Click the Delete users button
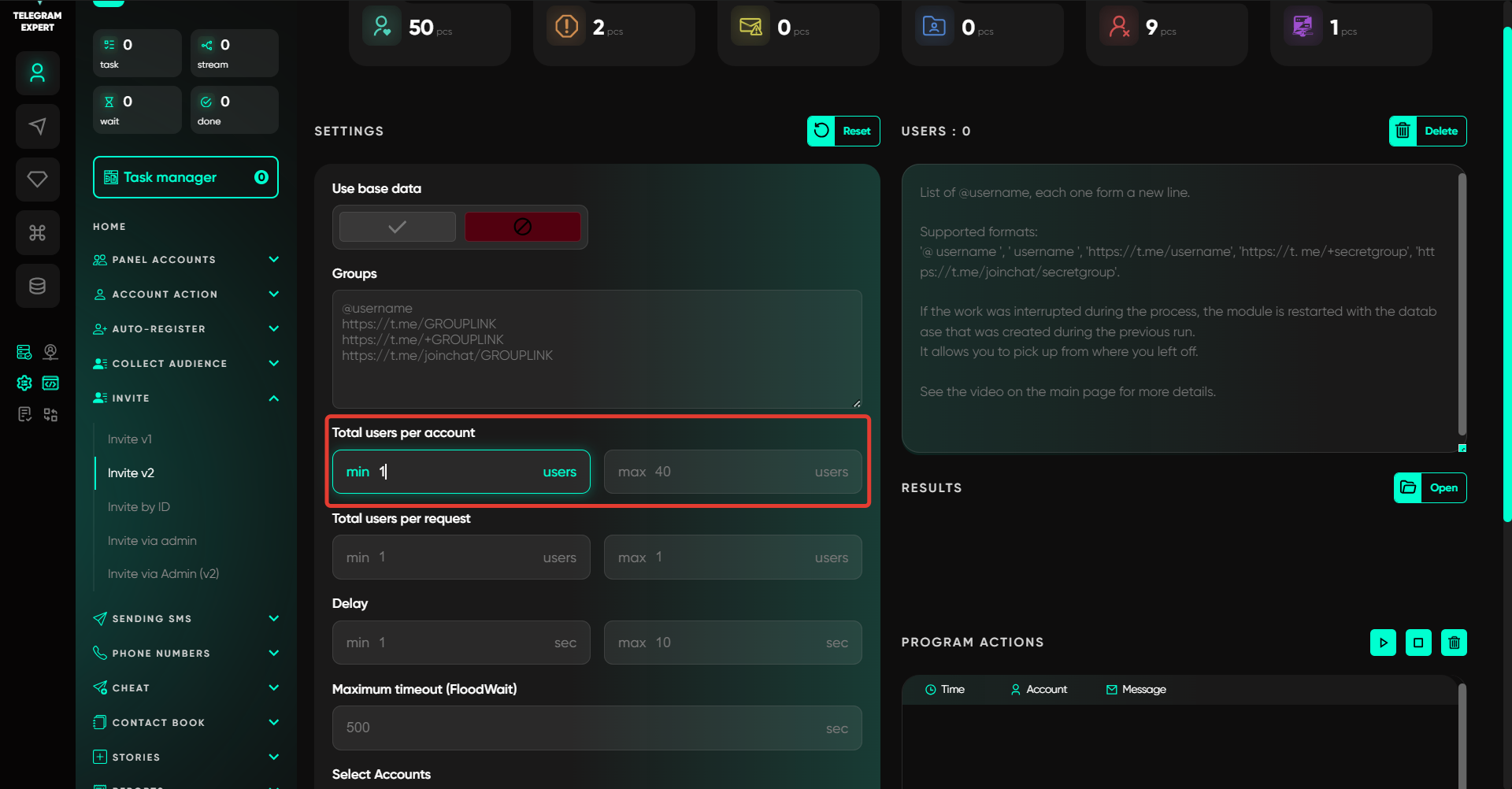The image size is (1512, 789). coord(1427,131)
